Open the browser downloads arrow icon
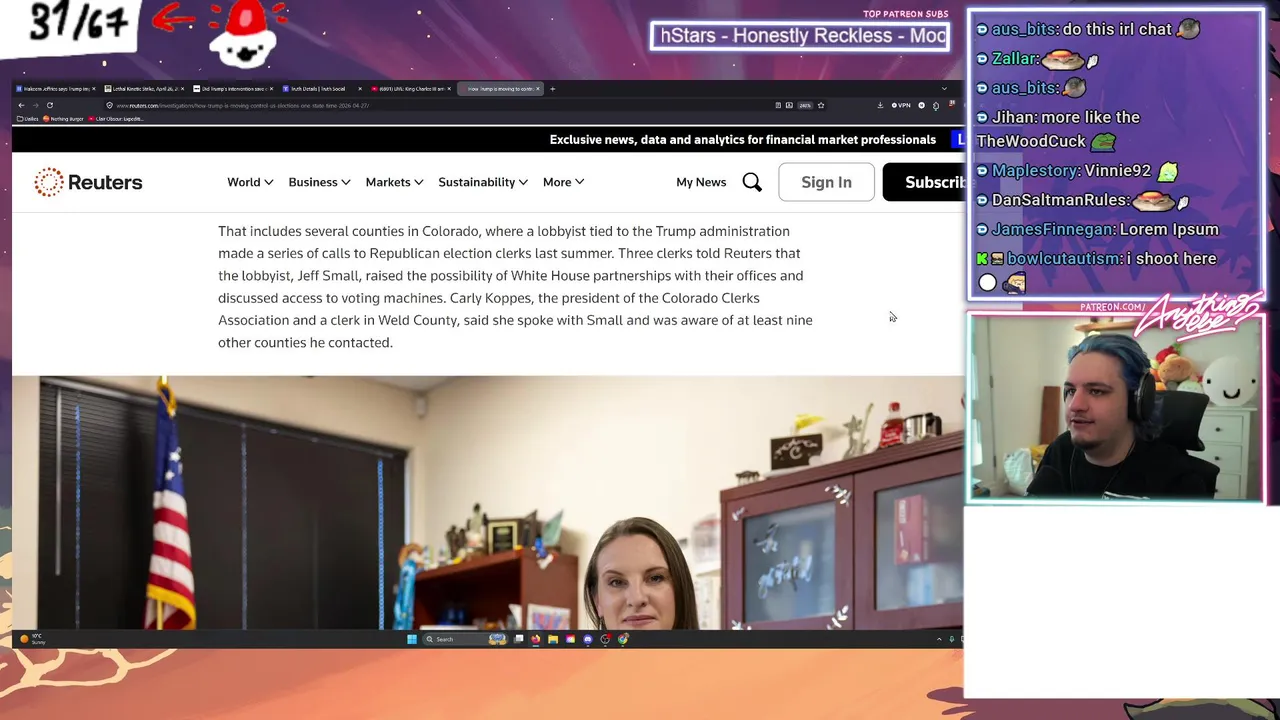 (880, 105)
